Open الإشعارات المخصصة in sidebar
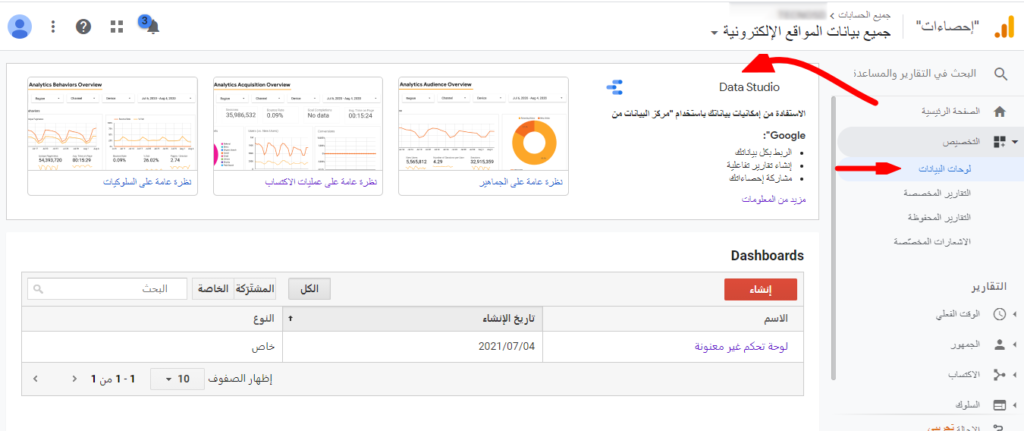1024x431 pixels. (x=933, y=242)
